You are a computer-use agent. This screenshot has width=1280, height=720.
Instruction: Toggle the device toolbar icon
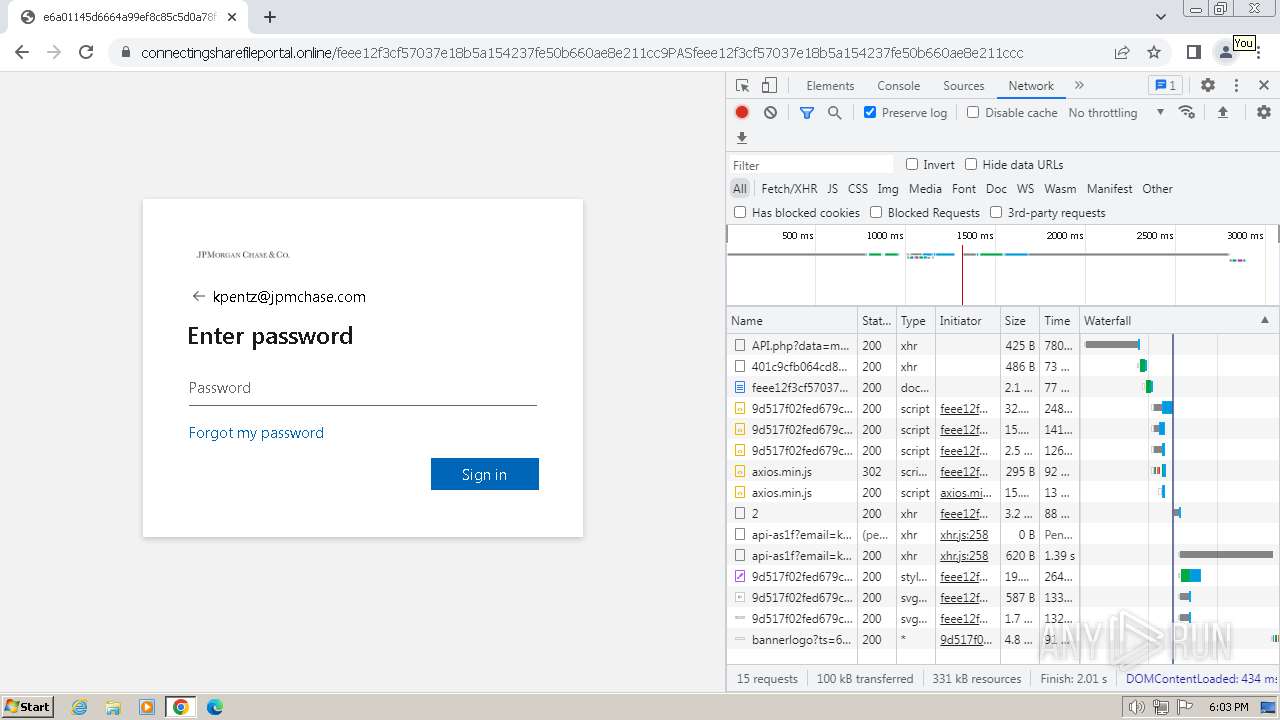[x=769, y=86]
